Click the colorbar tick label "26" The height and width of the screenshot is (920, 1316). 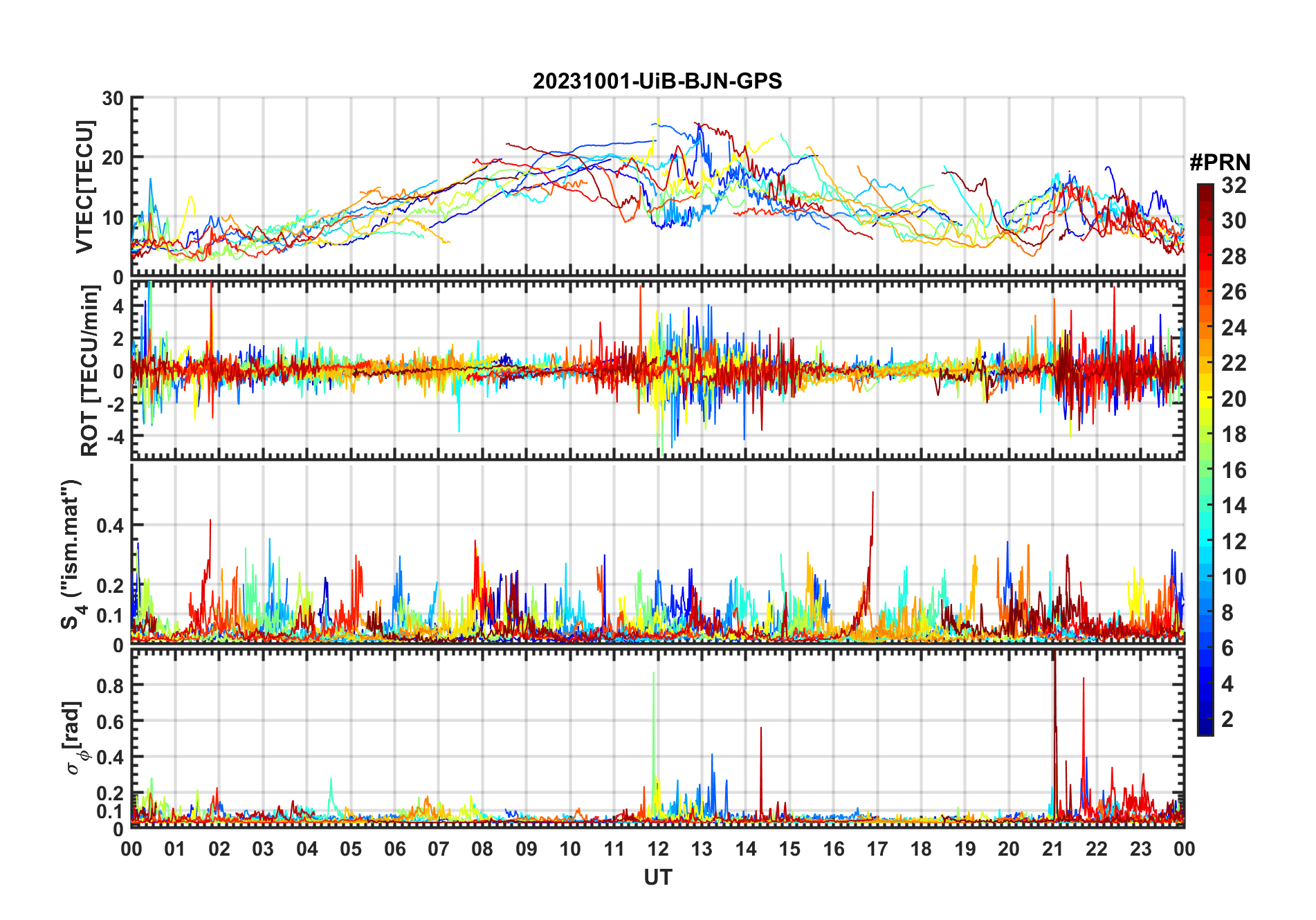(x=1234, y=292)
